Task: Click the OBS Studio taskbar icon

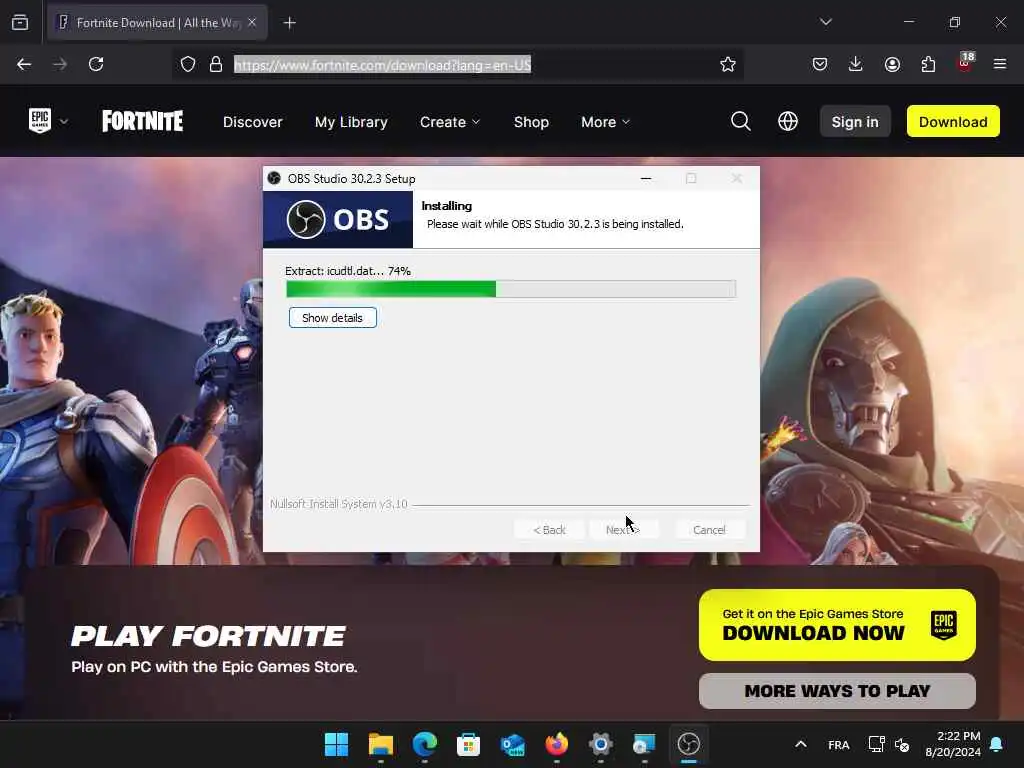Action: point(688,744)
